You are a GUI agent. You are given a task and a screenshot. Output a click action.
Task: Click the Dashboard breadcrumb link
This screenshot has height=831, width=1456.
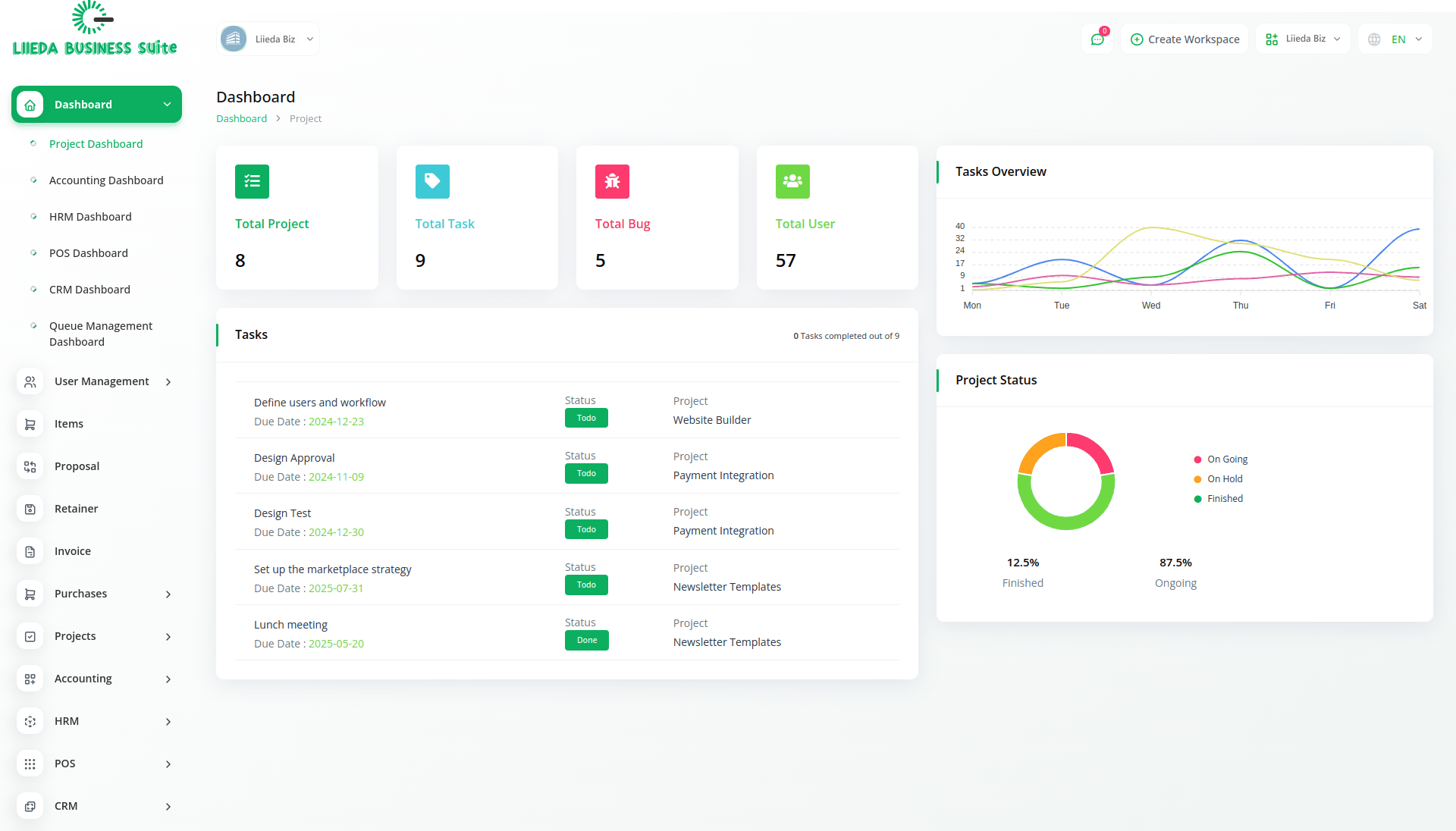click(x=241, y=118)
